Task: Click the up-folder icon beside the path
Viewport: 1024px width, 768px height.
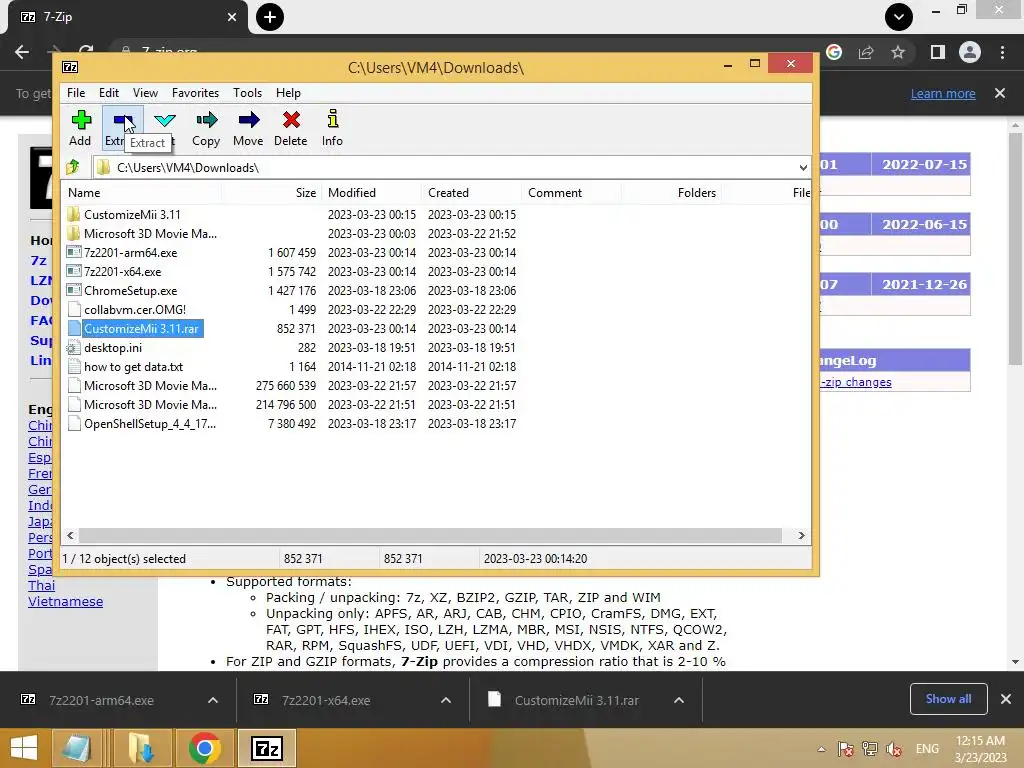Action: (x=73, y=167)
